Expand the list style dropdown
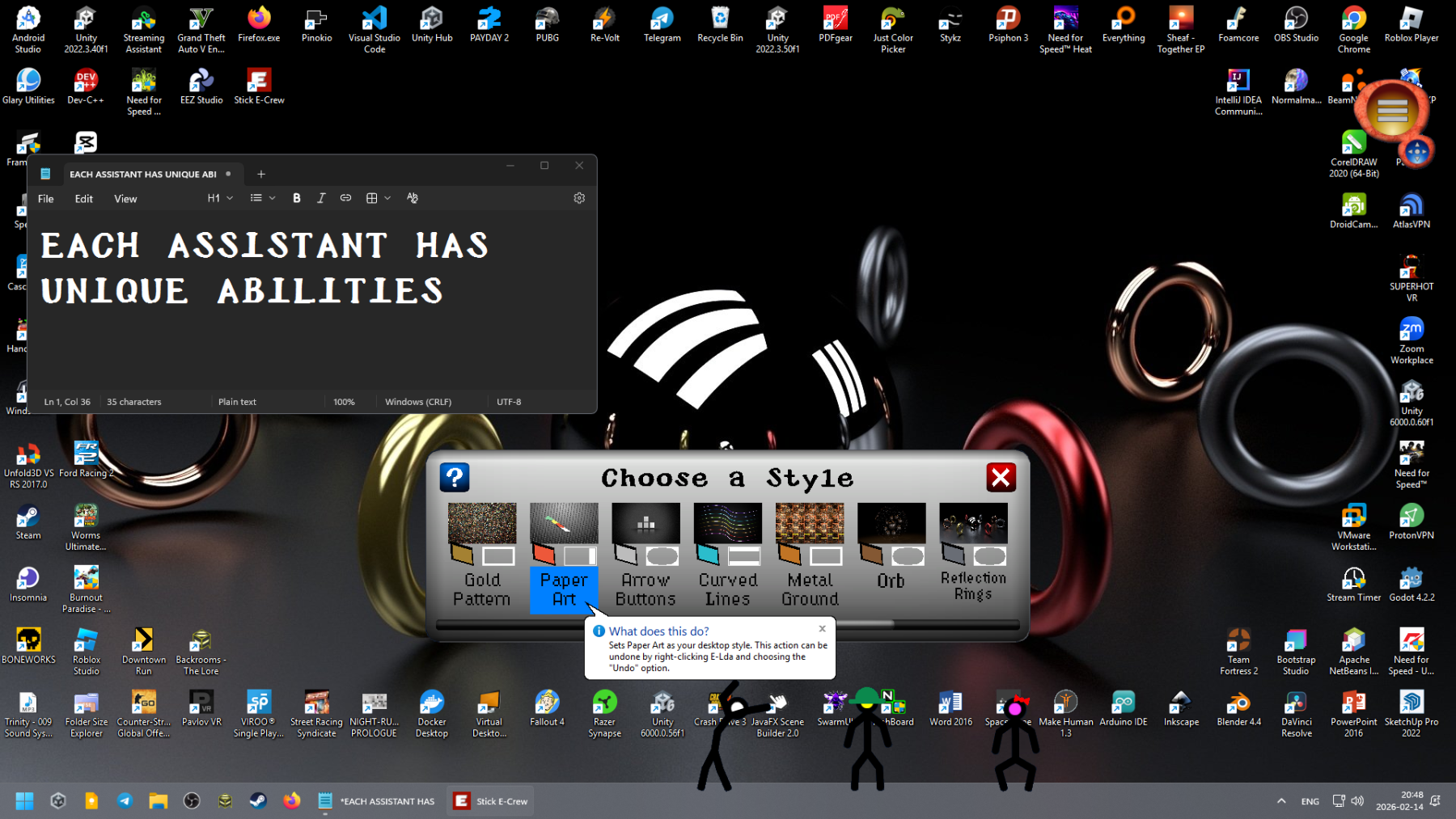The height and width of the screenshot is (819, 1456). 263,198
